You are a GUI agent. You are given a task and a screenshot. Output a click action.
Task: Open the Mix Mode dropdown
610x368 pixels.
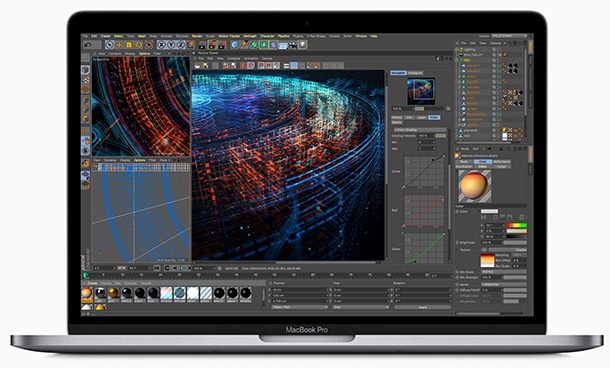point(504,272)
